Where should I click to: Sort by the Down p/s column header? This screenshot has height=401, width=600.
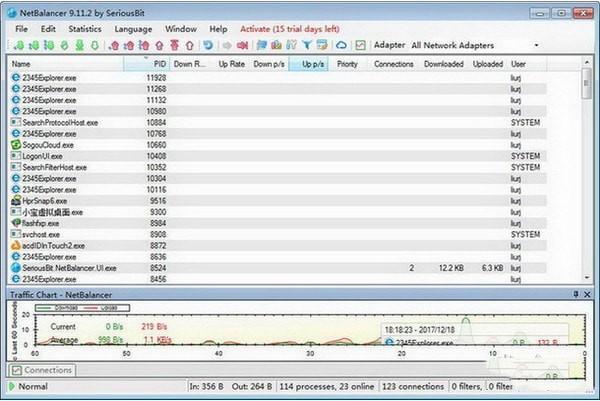point(269,64)
